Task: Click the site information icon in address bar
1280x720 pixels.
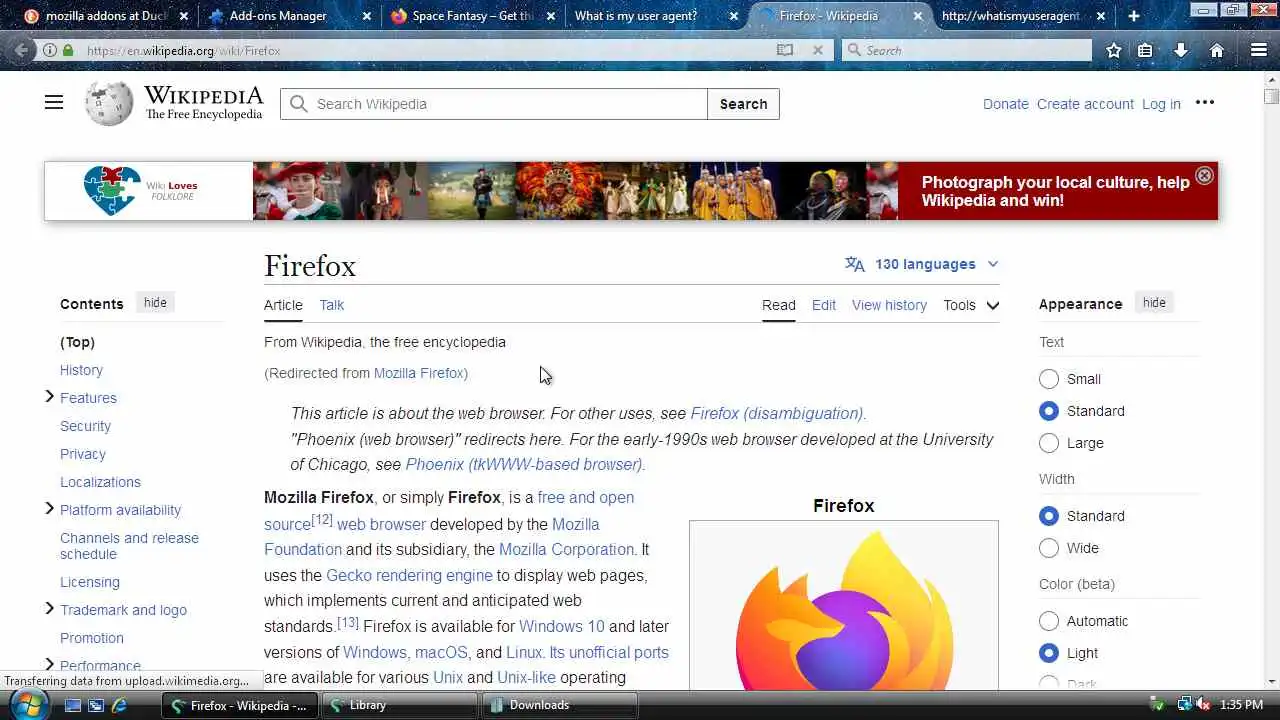Action: (x=49, y=50)
